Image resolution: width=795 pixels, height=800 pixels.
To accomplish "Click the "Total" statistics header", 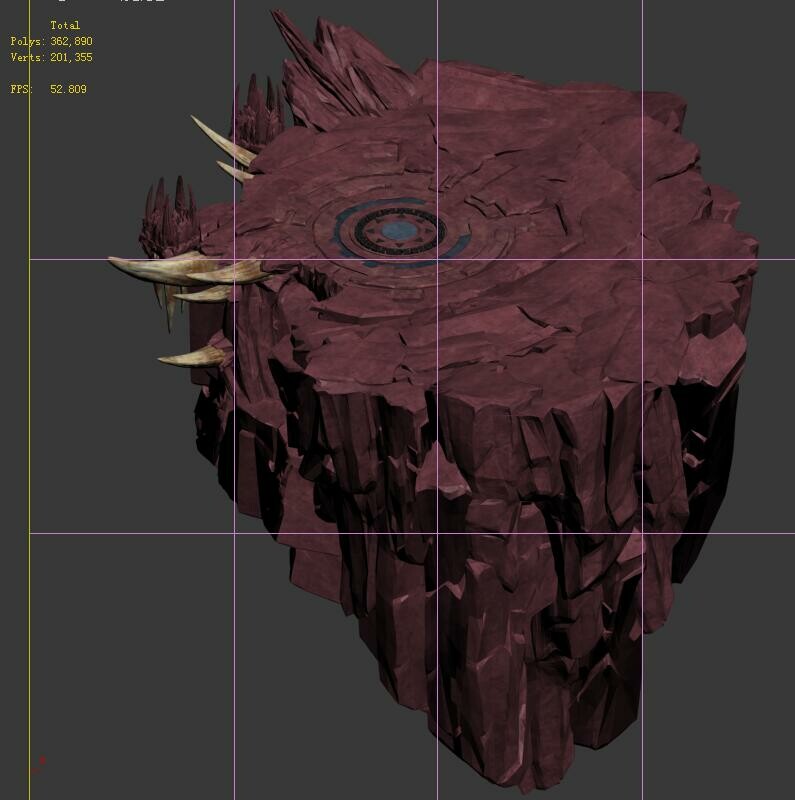I will pyautogui.click(x=65, y=25).
